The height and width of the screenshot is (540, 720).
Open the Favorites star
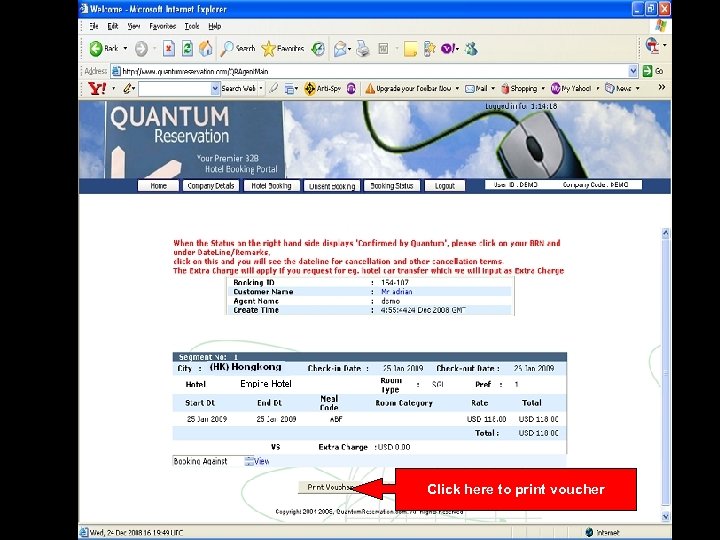(282, 48)
